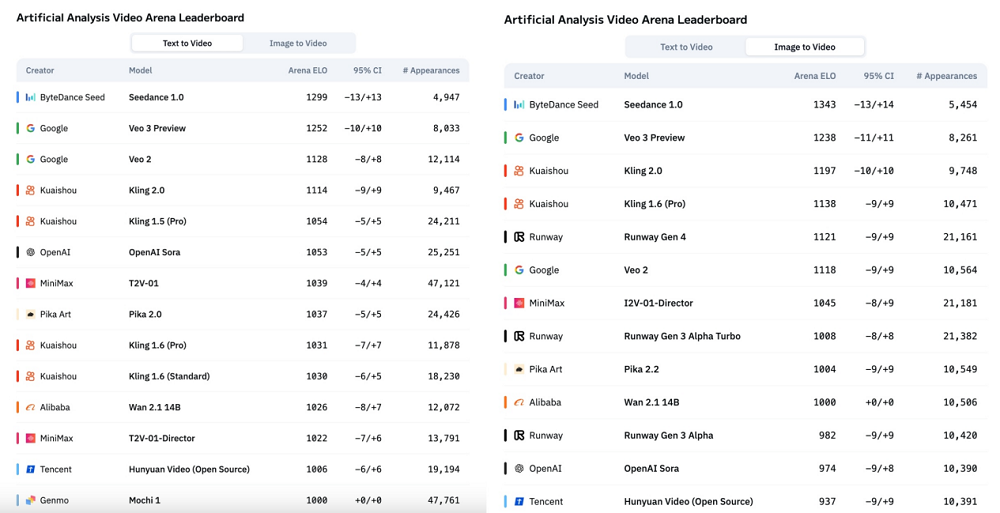1000x513 pixels.
Task: Click the MiniMax icon in the T2V-01-Director row
Action: click(x=31, y=438)
